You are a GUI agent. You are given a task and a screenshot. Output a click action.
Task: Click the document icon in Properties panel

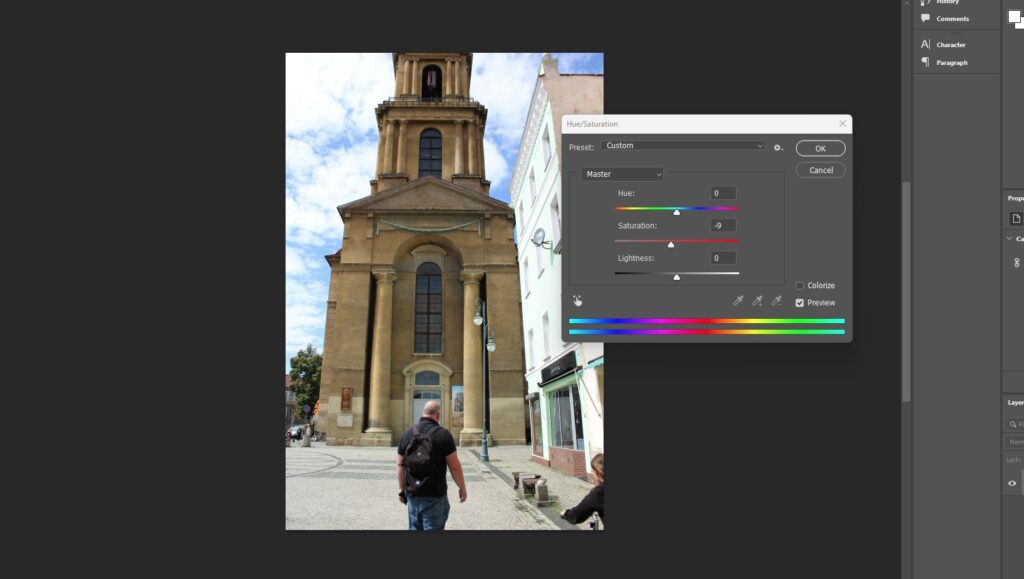pyautogui.click(x=1016, y=219)
